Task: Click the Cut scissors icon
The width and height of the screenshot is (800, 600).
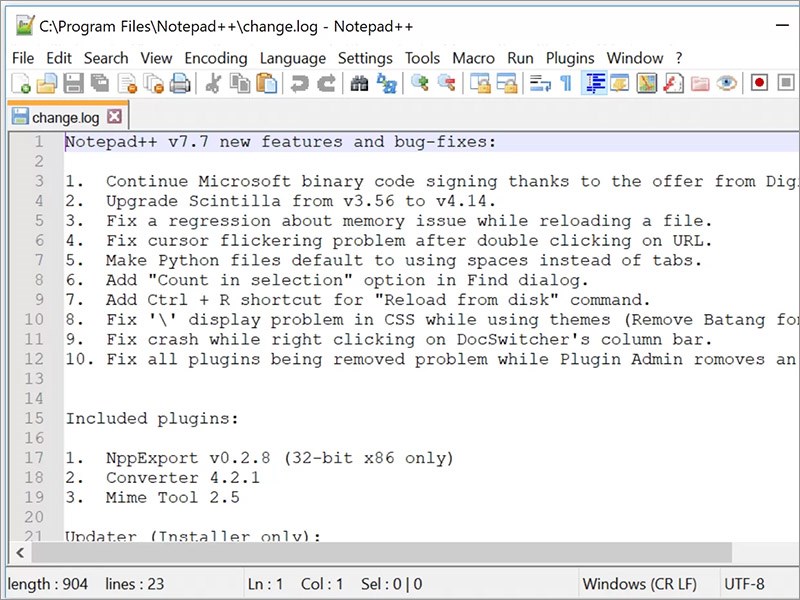Action: (x=213, y=83)
